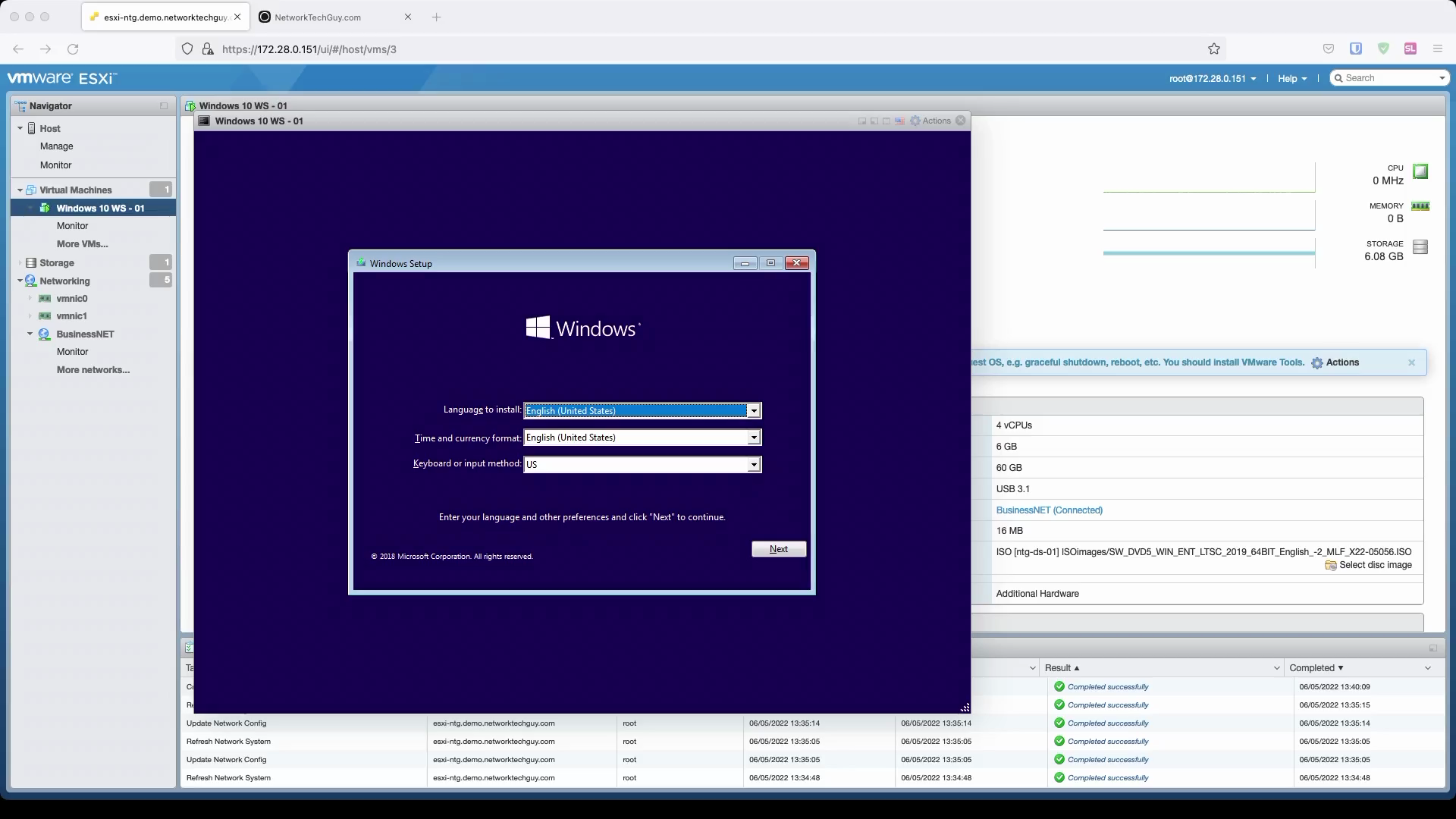The image size is (1456, 819).
Task: Switch to NetworkTechGuy.com browser tab
Action: (x=336, y=17)
